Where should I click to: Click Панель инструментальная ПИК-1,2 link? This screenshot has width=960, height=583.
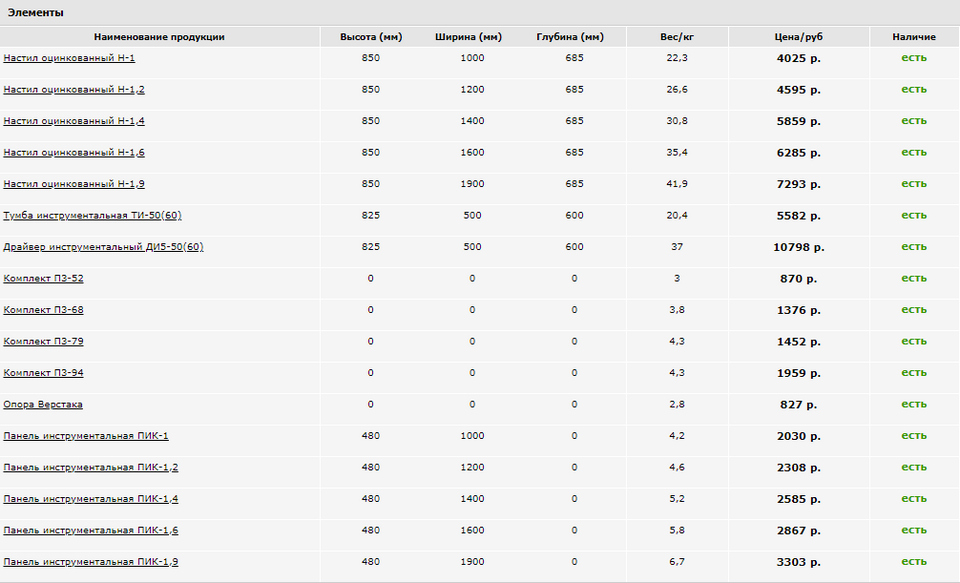(x=91, y=467)
